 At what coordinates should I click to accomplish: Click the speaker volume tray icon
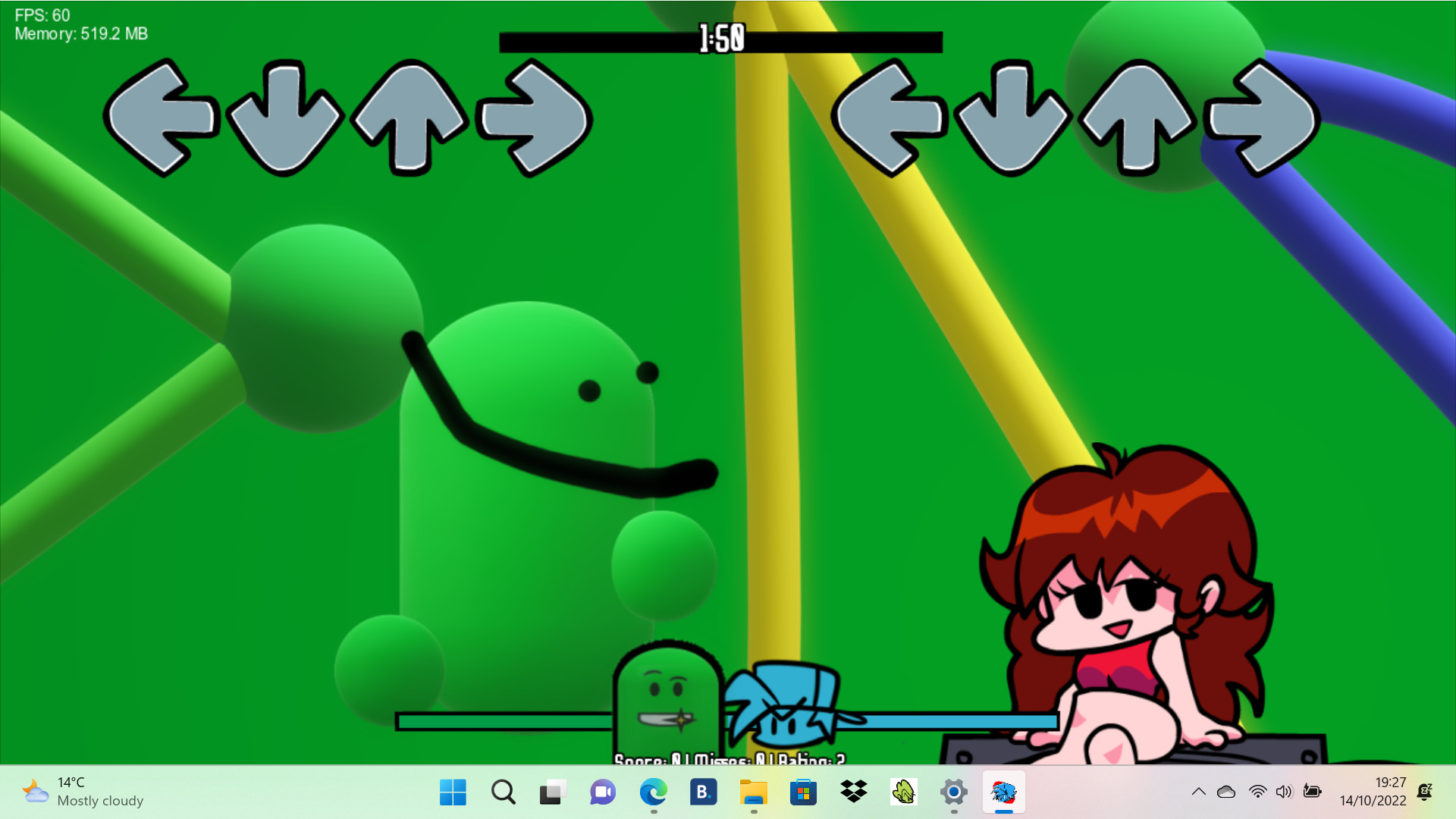tap(1283, 792)
